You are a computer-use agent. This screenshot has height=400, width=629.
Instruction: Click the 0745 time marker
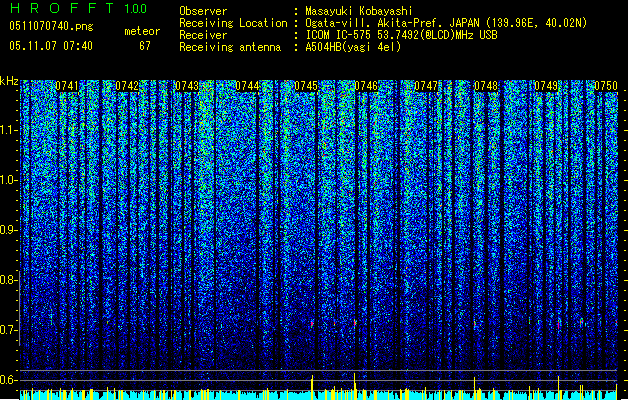coord(306,86)
